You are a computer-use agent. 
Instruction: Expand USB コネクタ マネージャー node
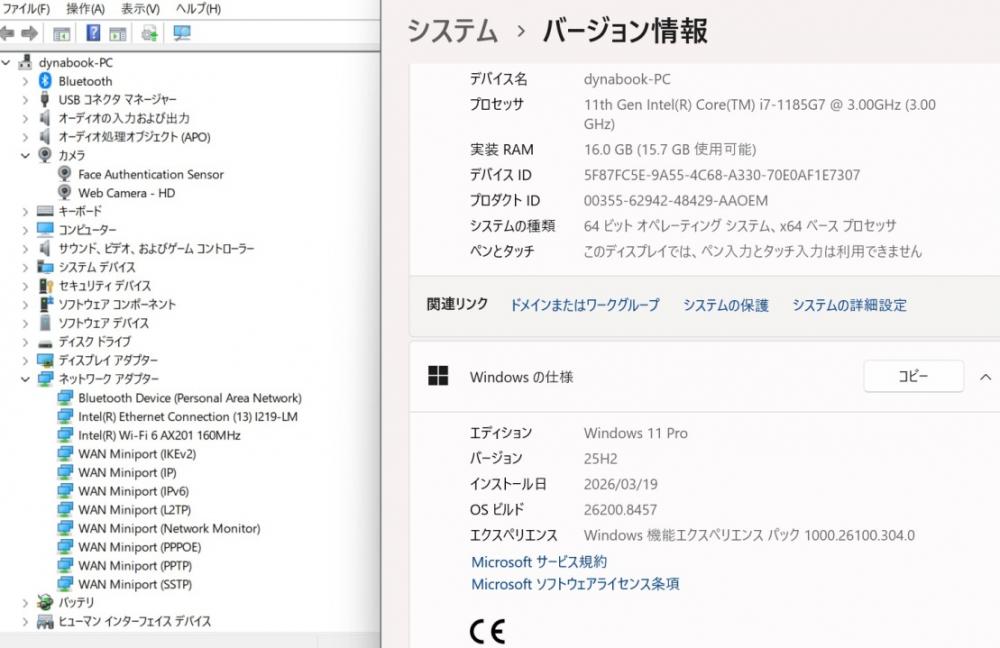tap(25, 99)
